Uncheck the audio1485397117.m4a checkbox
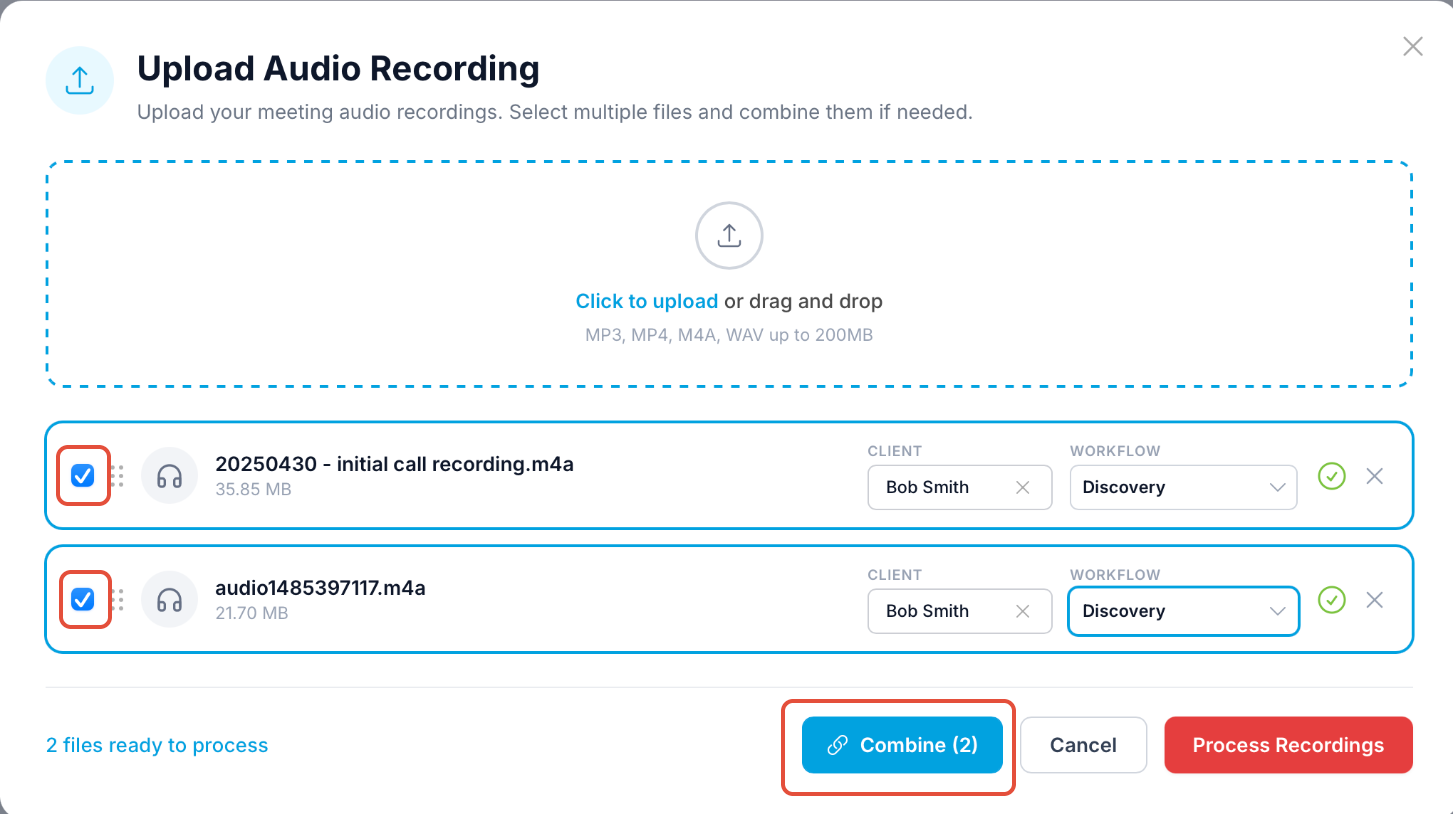 pyautogui.click(x=83, y=600)
